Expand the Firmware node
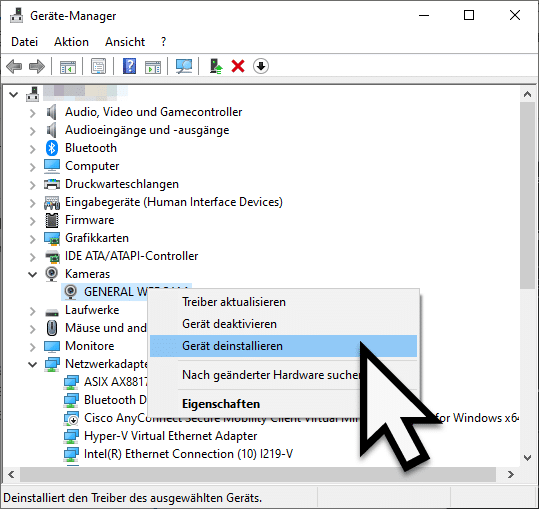 [x=32, y=221]
